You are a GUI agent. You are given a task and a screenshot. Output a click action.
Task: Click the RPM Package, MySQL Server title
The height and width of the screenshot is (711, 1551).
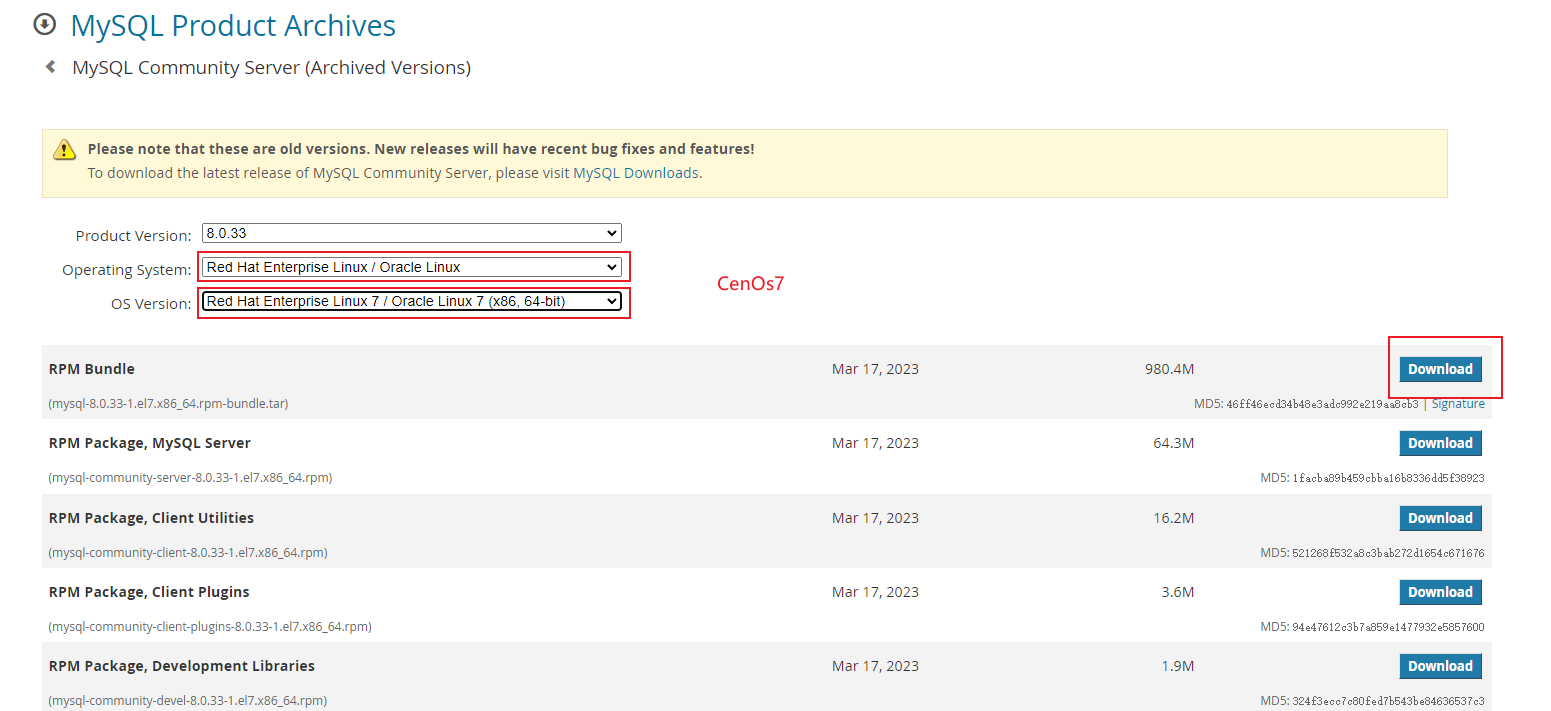tap(149, 443)
